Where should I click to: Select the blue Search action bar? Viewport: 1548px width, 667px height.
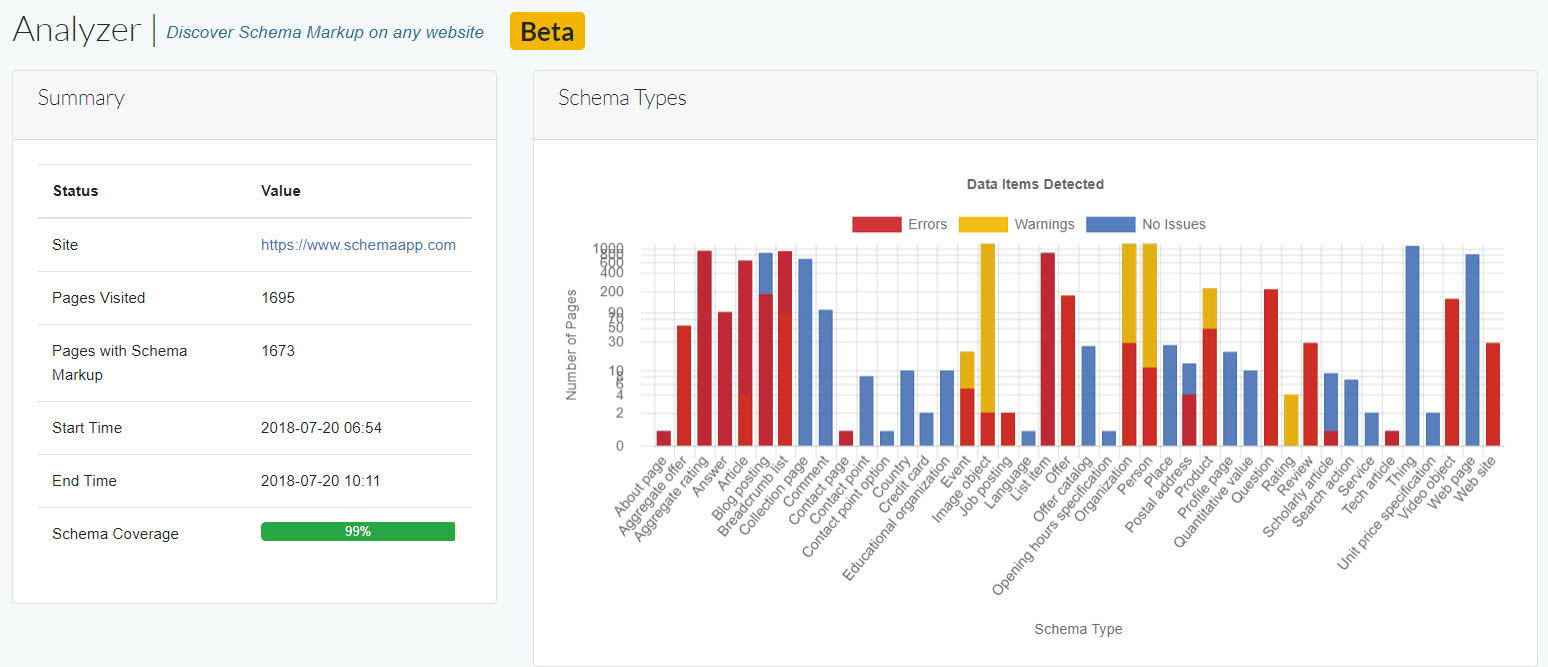coord(1352,413)
